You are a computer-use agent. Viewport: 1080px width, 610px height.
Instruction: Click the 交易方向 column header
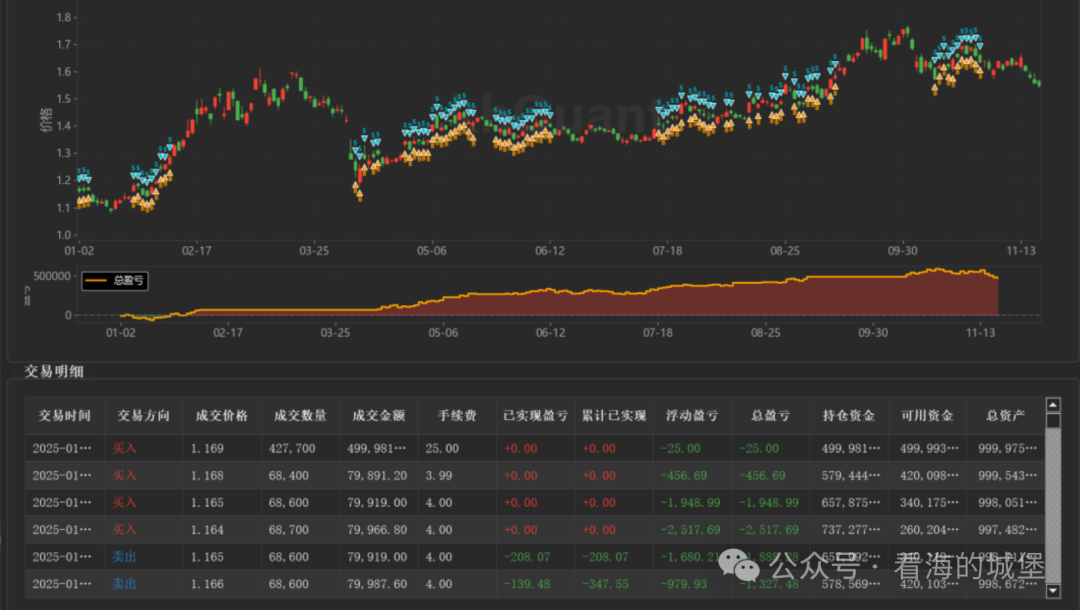point(143,416)
